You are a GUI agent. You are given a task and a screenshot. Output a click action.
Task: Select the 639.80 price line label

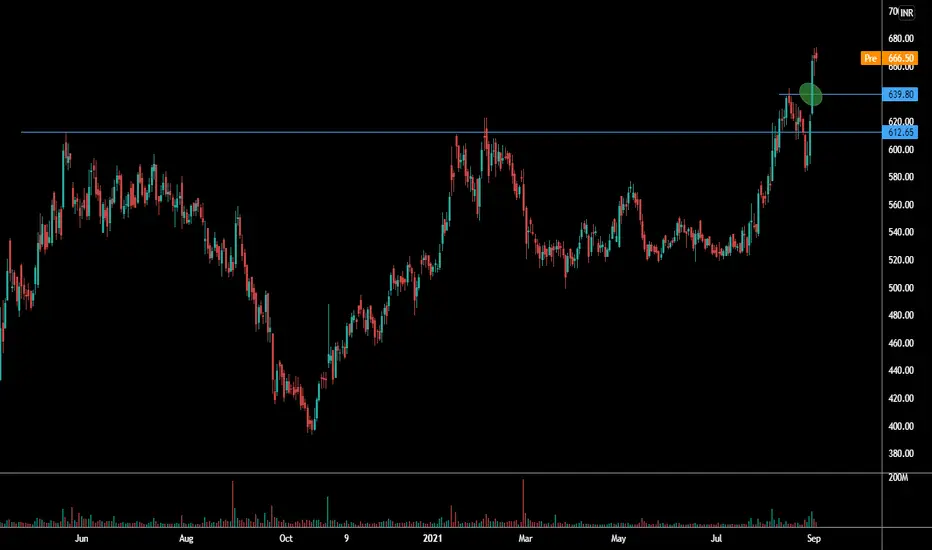pyautogui.click(x=900, y=94)
